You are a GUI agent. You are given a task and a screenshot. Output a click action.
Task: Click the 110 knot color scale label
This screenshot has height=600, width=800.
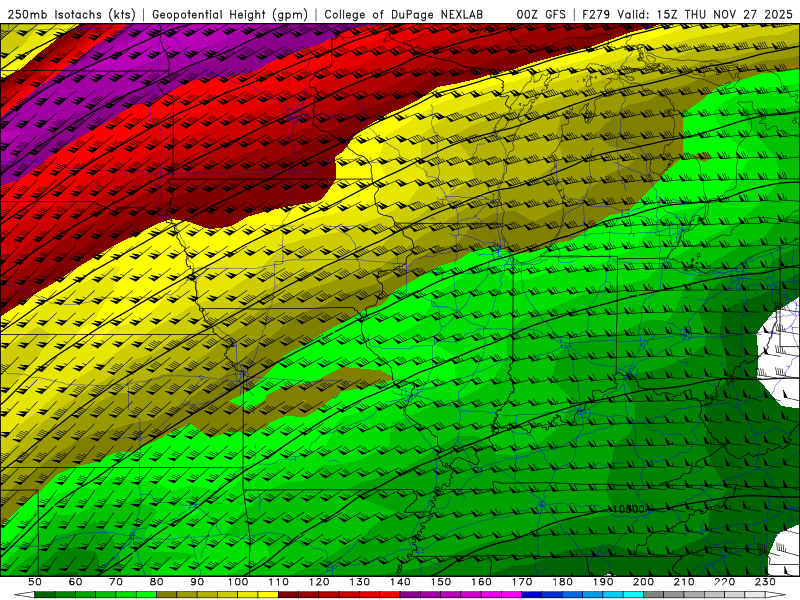(279, 582)
